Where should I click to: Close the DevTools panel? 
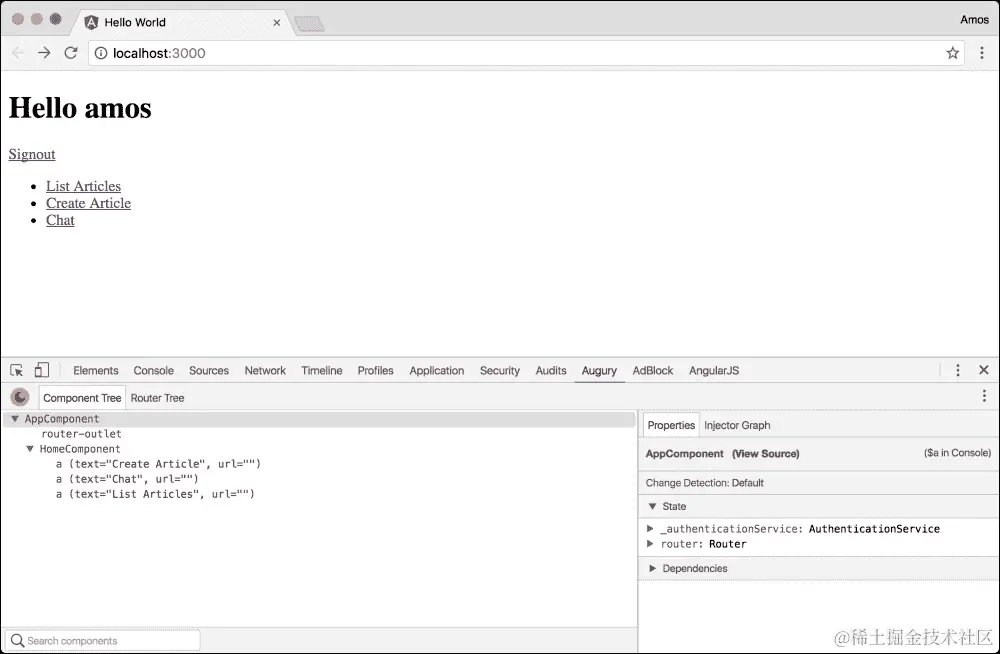pyautogui.click(x=983, y=370)
